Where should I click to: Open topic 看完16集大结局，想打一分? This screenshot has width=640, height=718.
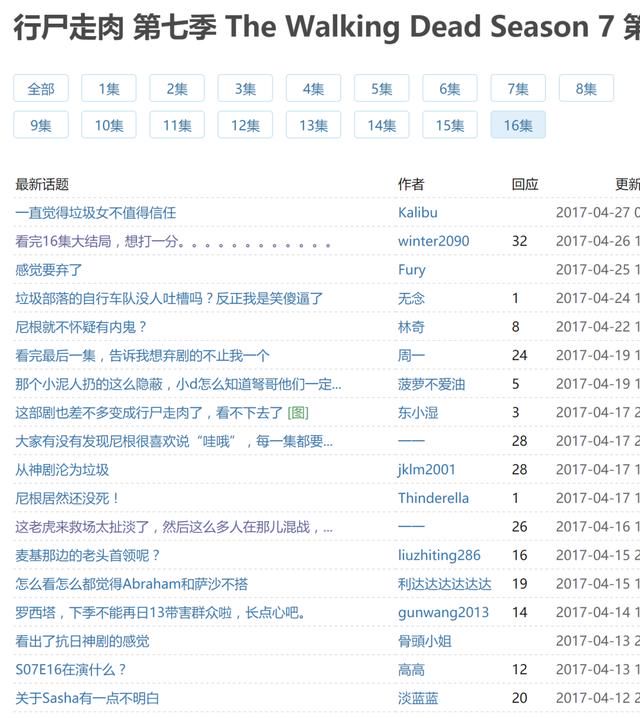[173, 241]
